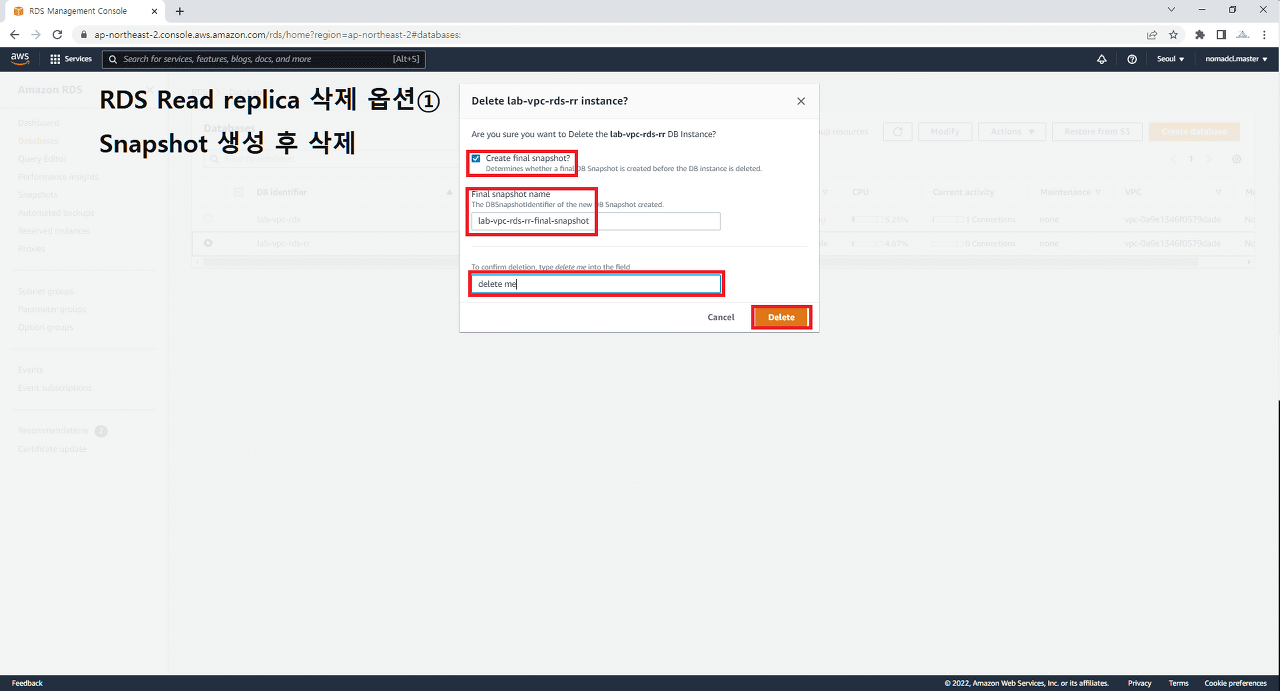Open a new browser tab
The image size is (1280, 691).
tap(180, 11)
